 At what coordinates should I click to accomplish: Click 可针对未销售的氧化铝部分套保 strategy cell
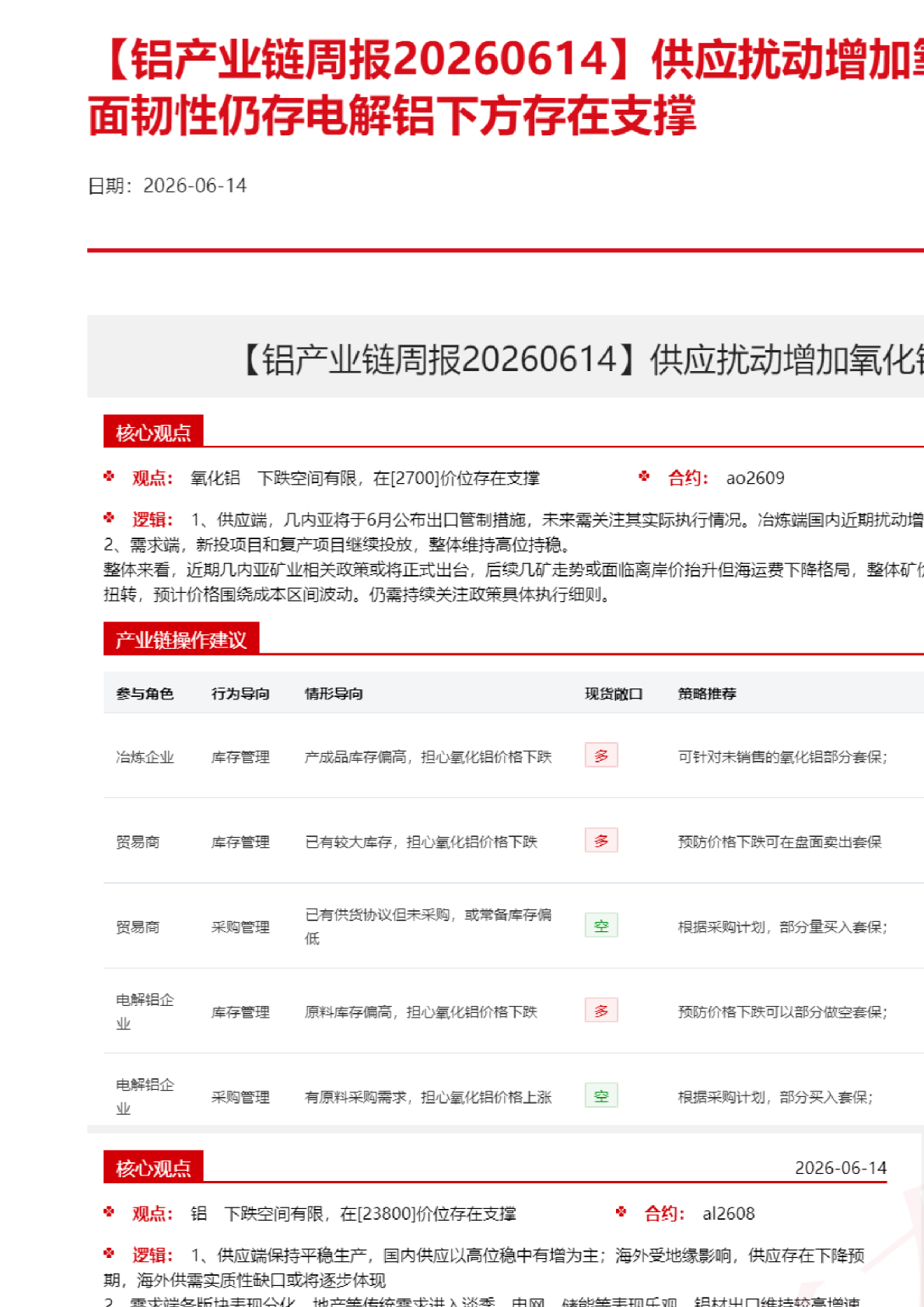coord(782,757)
